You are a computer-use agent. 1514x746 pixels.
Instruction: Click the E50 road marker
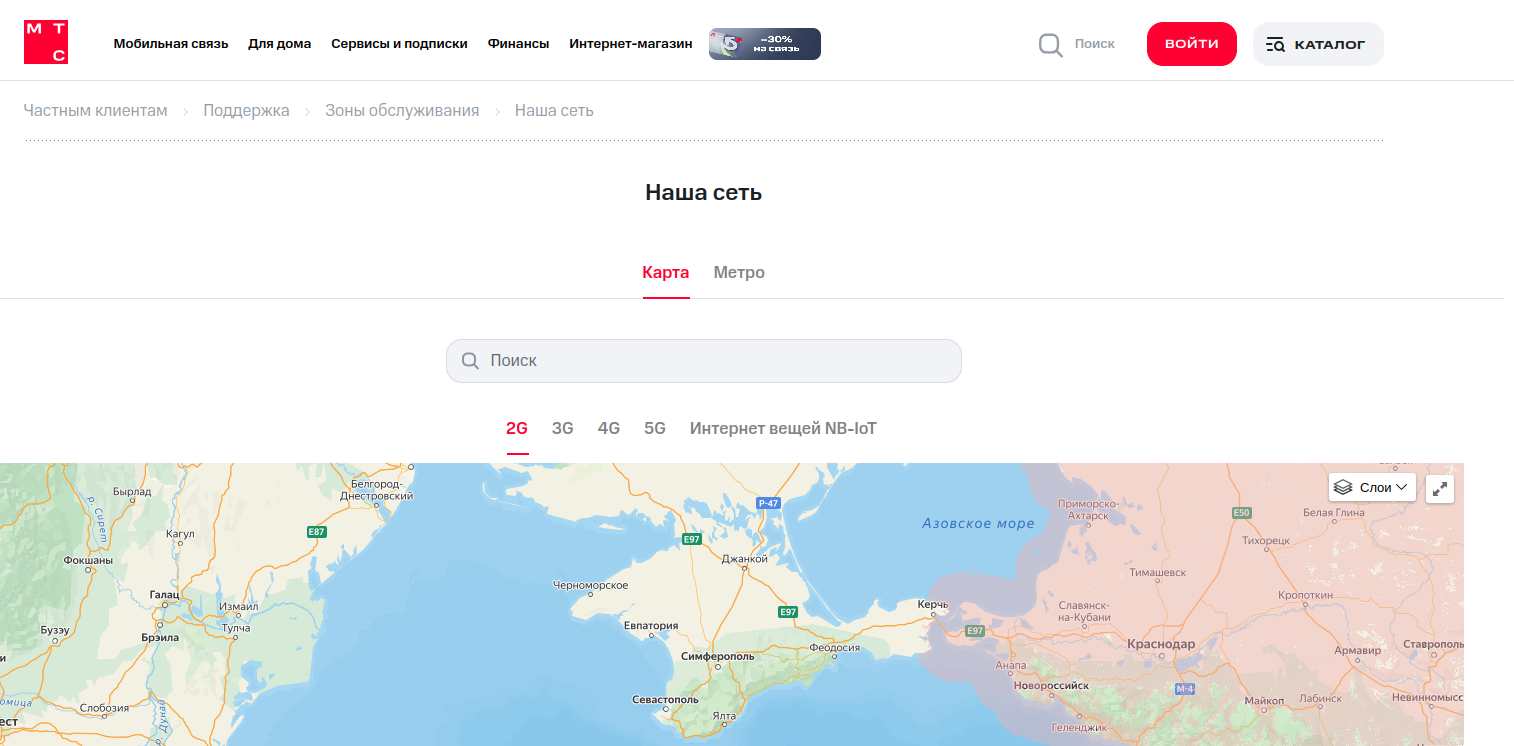(1241, 512)
